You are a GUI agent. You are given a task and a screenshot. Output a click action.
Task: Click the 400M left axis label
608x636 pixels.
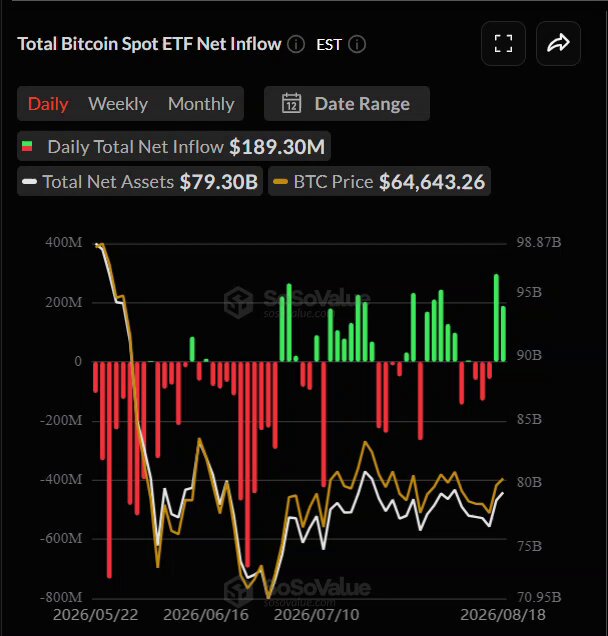tap(64, 243)
